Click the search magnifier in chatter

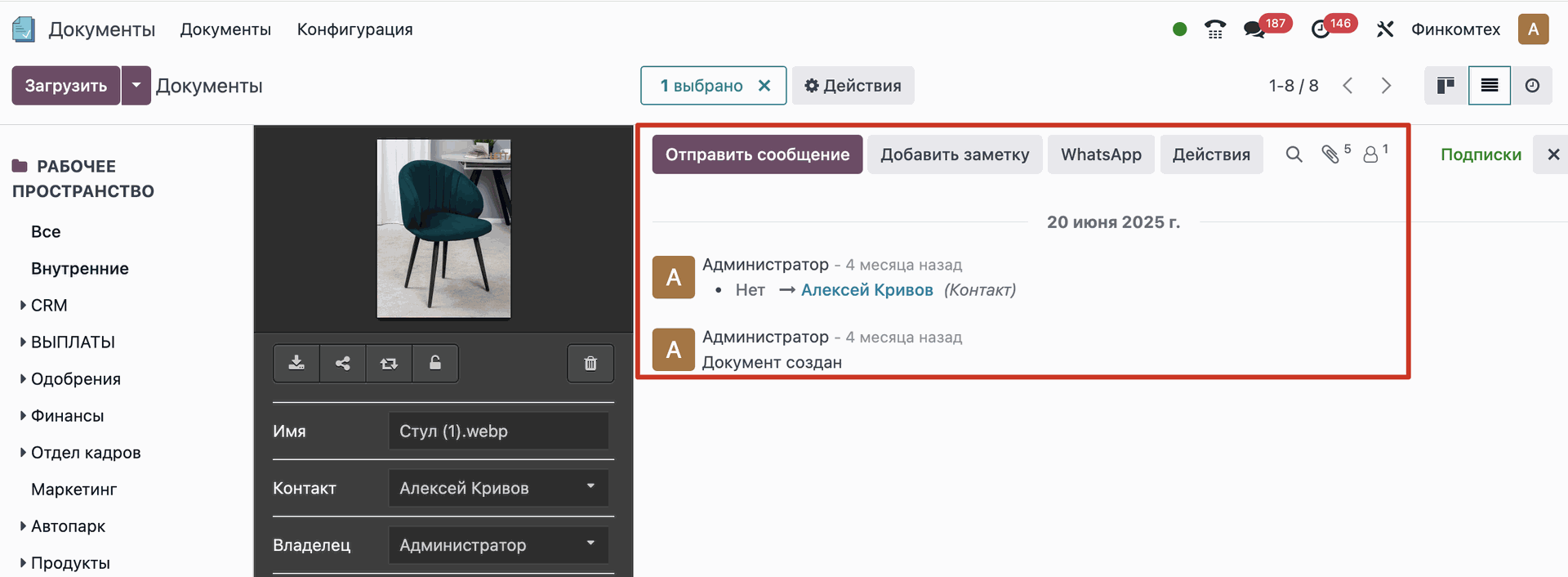point(1294,154)
